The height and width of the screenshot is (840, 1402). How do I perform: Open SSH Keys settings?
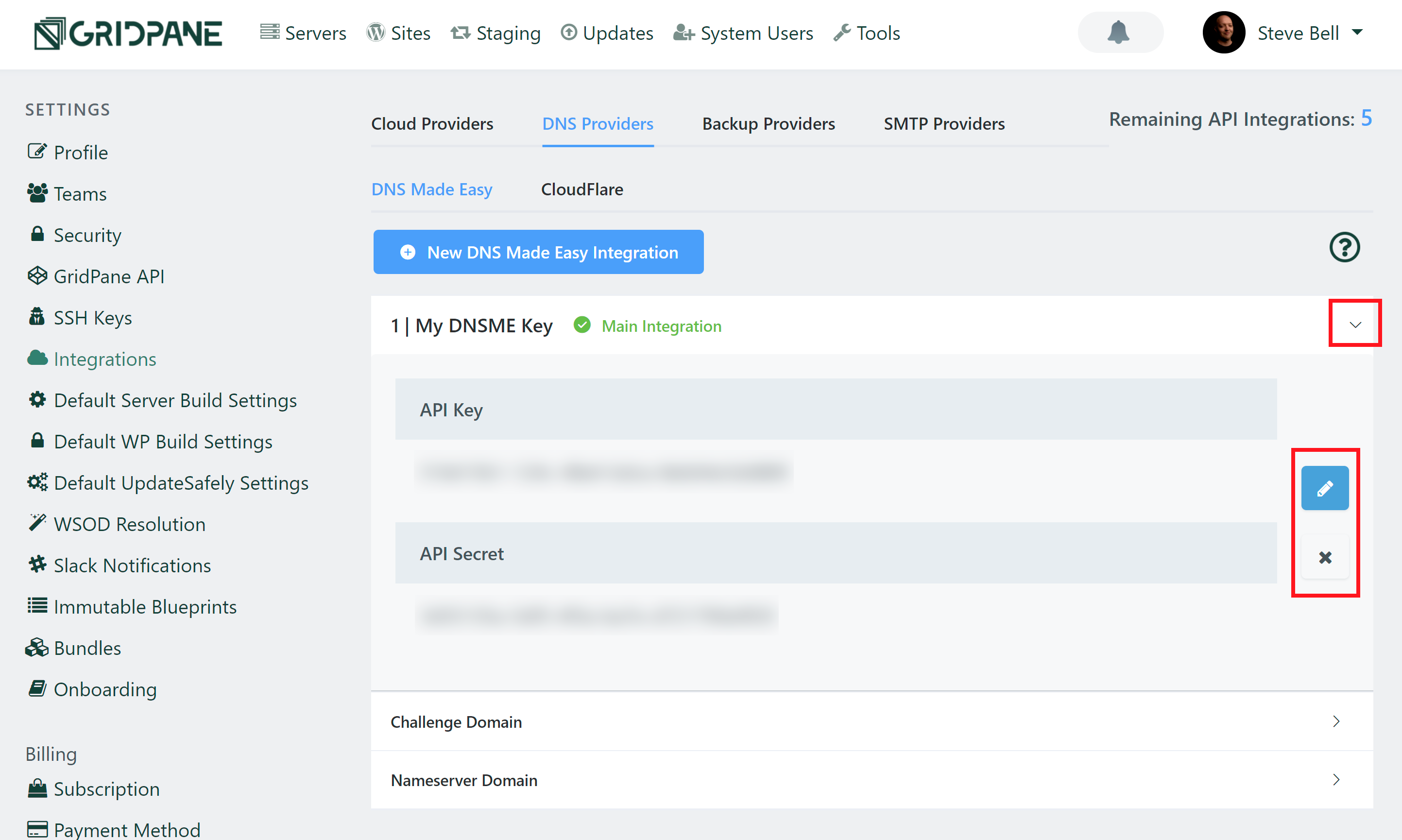(x=80, y=318)
